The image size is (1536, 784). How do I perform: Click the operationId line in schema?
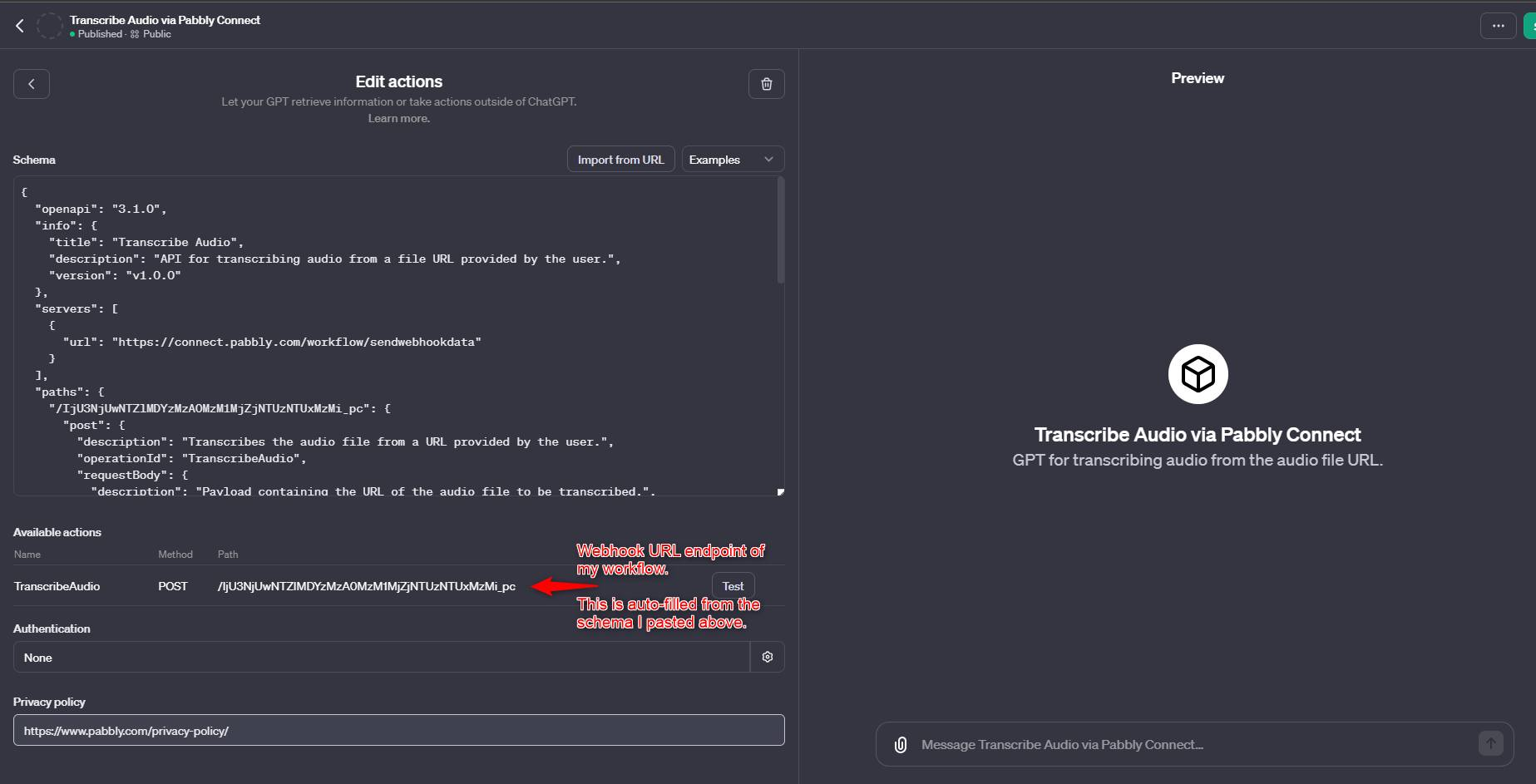pyautogui.click(x=192, y=458)
